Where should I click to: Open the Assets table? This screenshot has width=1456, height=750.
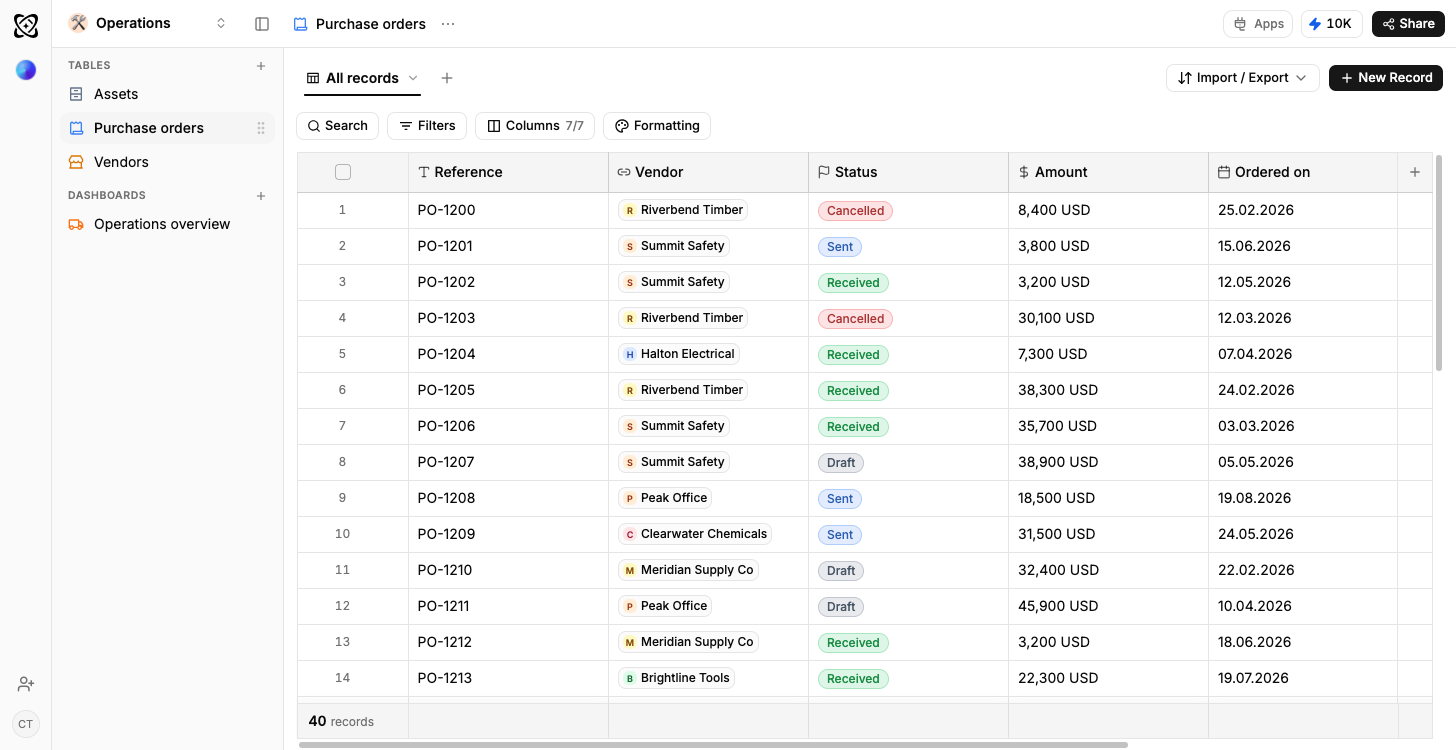click(x=168, y=94)
